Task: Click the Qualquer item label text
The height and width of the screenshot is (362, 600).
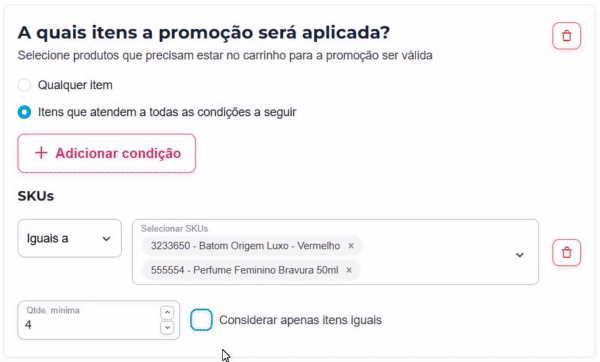Action: click(x=75, y=85)
